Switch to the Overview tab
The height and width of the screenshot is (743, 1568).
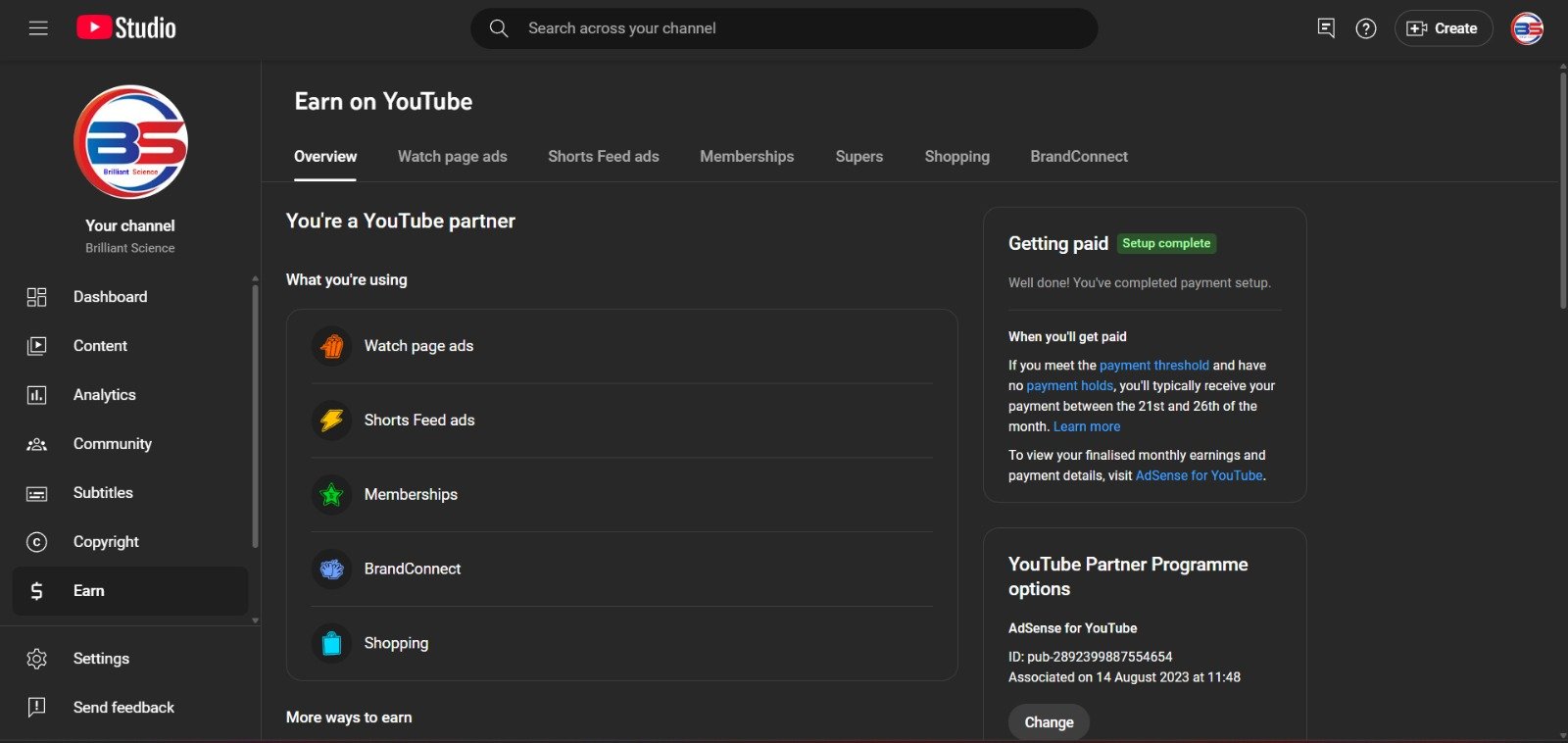(325, 157)
